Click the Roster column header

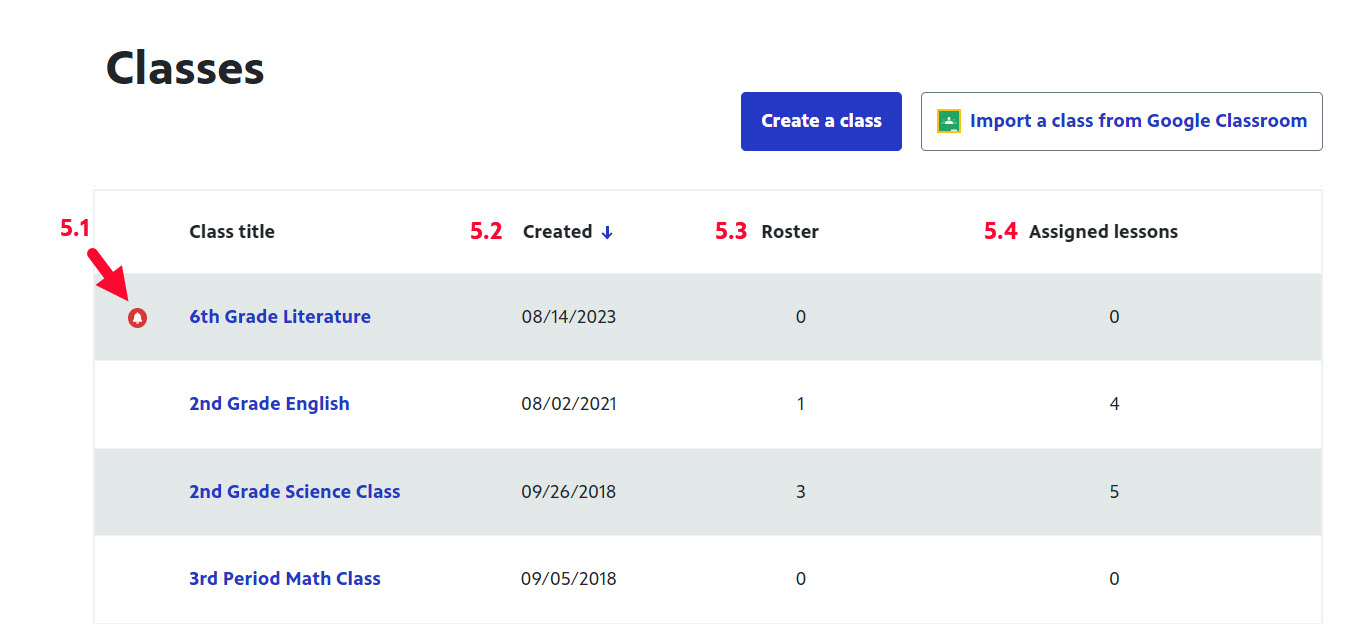(790, 232)
